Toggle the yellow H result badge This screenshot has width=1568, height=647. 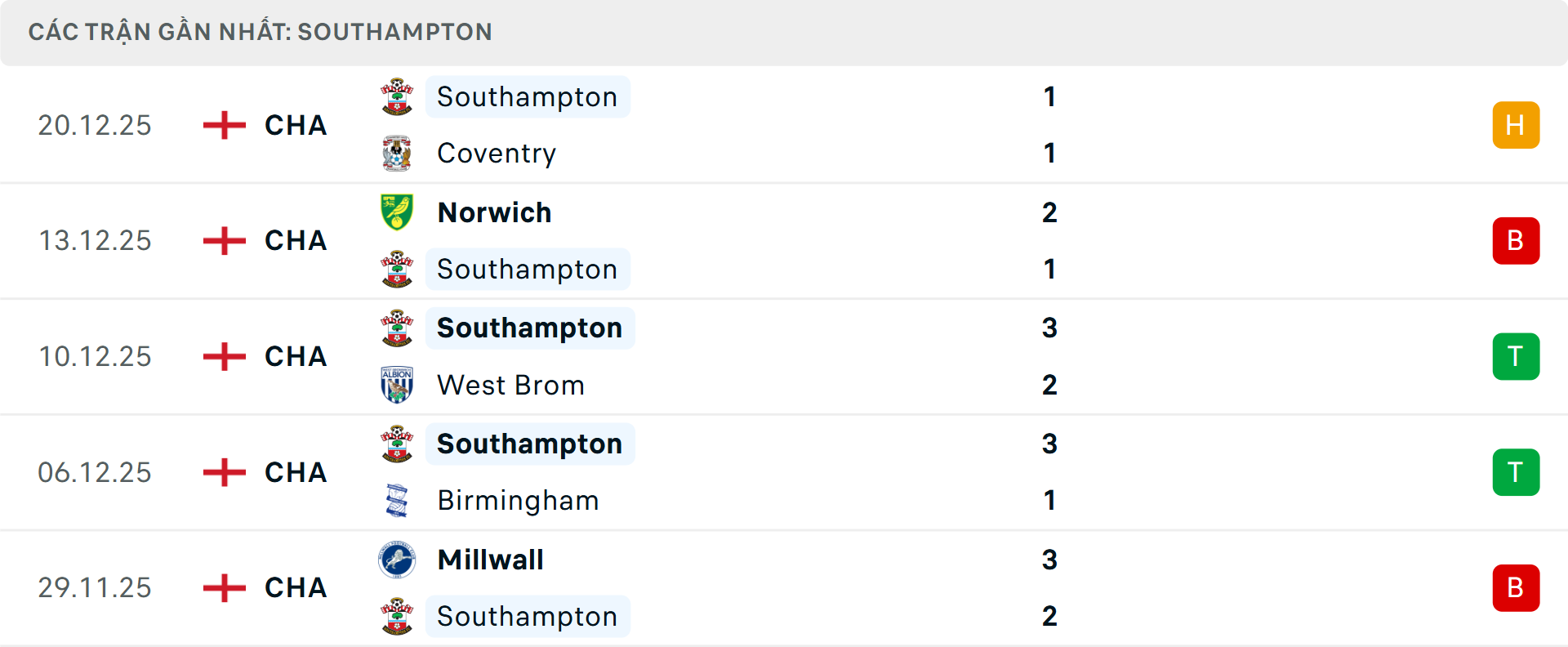pos(1517,124)
